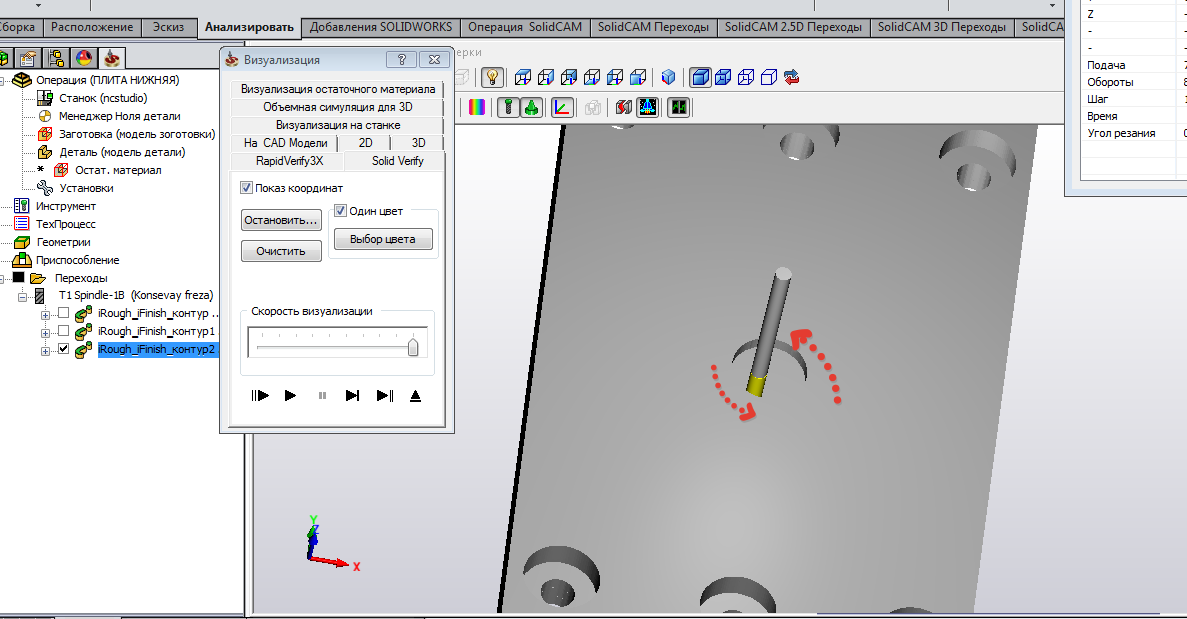
Task: Toggle the Один цвет checkbox
Action: 341,211
